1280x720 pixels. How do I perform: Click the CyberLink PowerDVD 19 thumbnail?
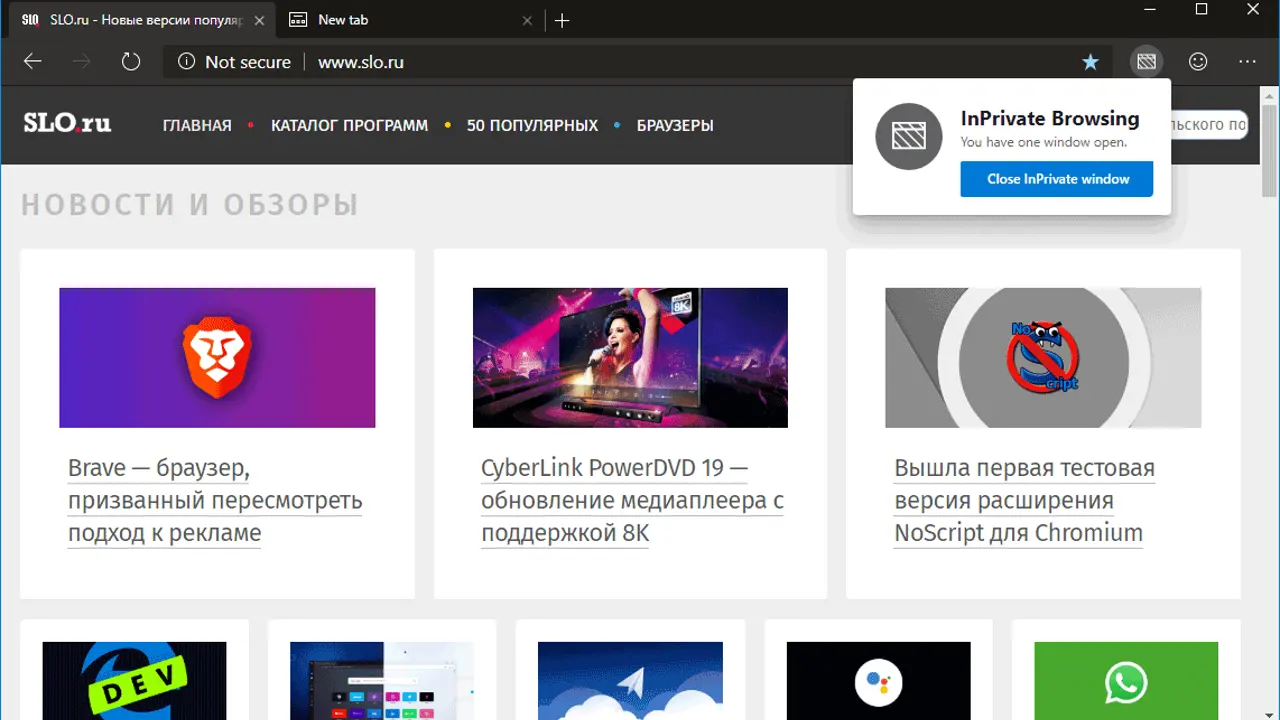point(630,358)
